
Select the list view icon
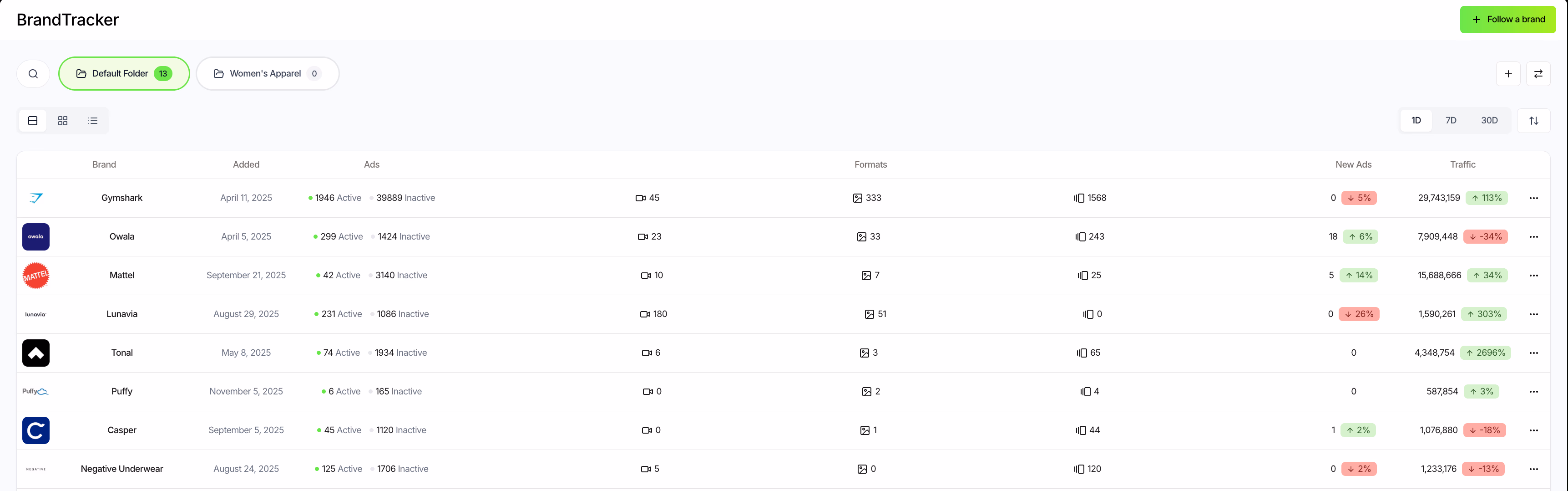coord(92,121)
